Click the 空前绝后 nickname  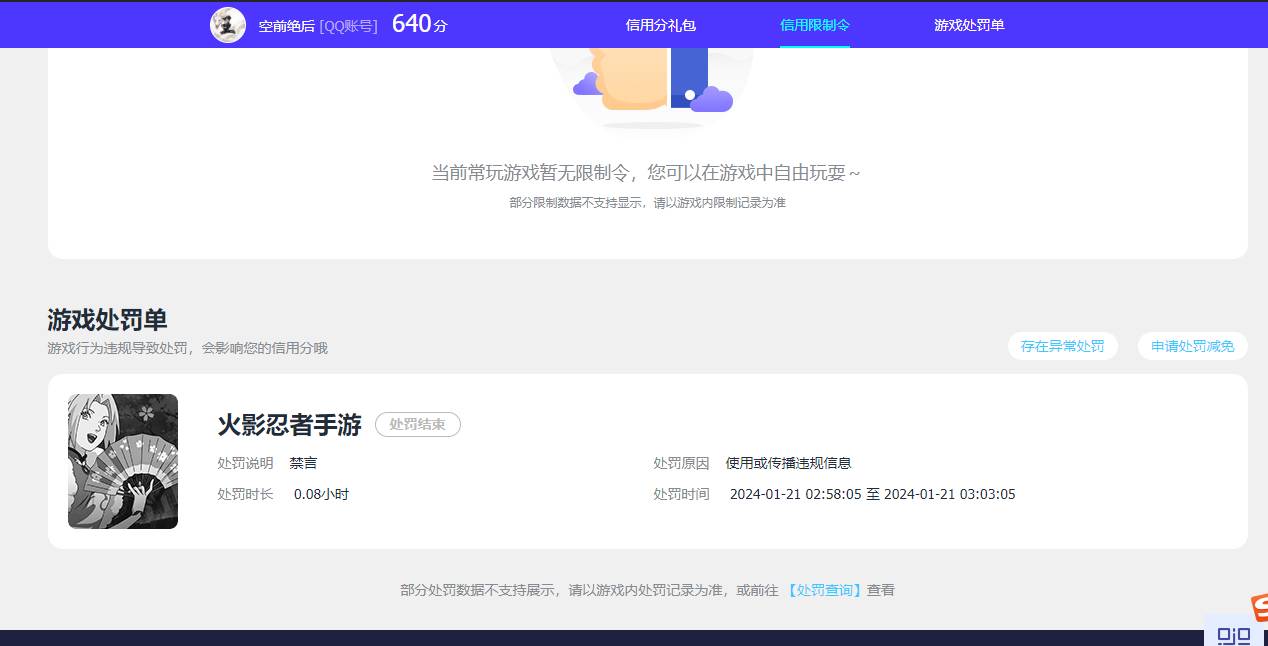283,25
